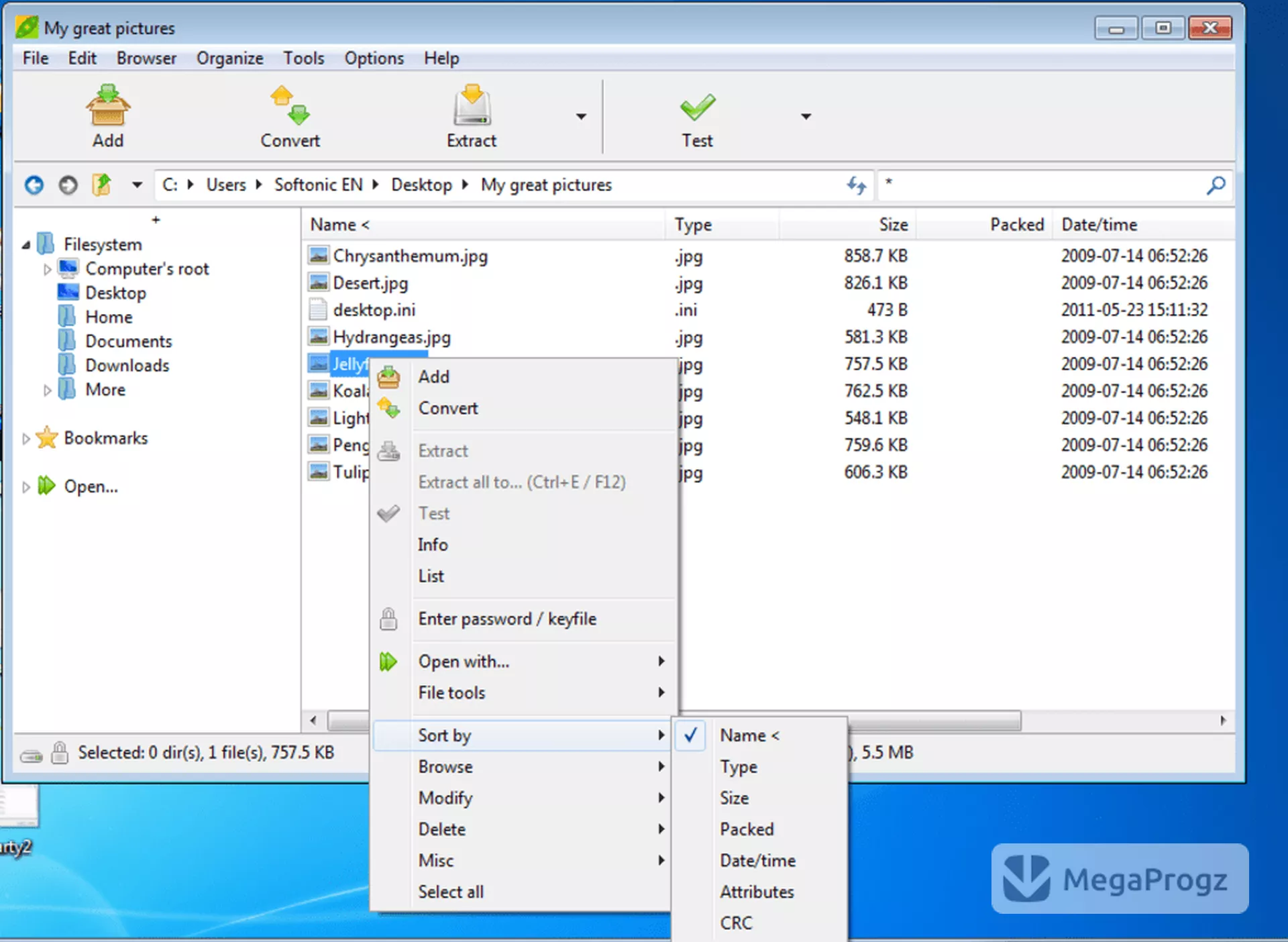The height and width of the screenshot is (942, 1288).
Task: Click the refresh arrows in address bar
Action: coord(856,185)
